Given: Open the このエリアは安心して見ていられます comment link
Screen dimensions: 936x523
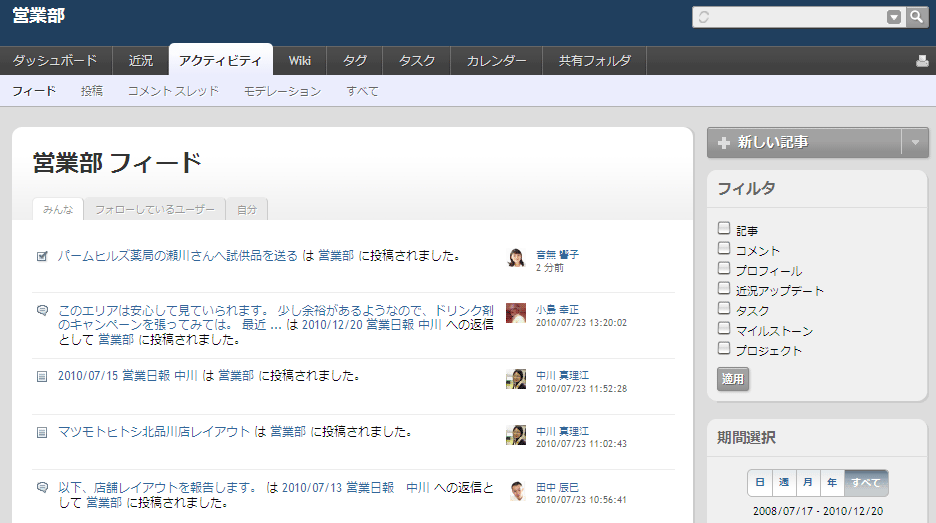Looking at the screenshot, I should tap(276, 318).
